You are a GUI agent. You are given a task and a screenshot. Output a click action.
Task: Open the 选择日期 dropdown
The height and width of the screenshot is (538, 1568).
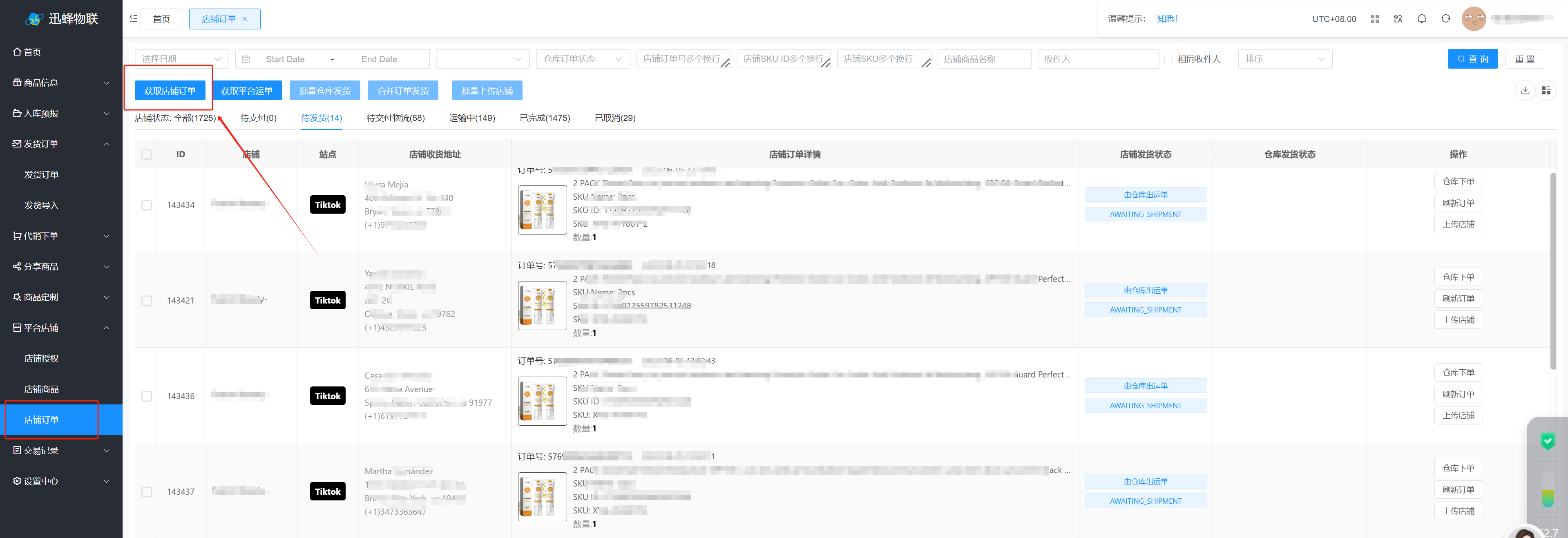(181, 59)
